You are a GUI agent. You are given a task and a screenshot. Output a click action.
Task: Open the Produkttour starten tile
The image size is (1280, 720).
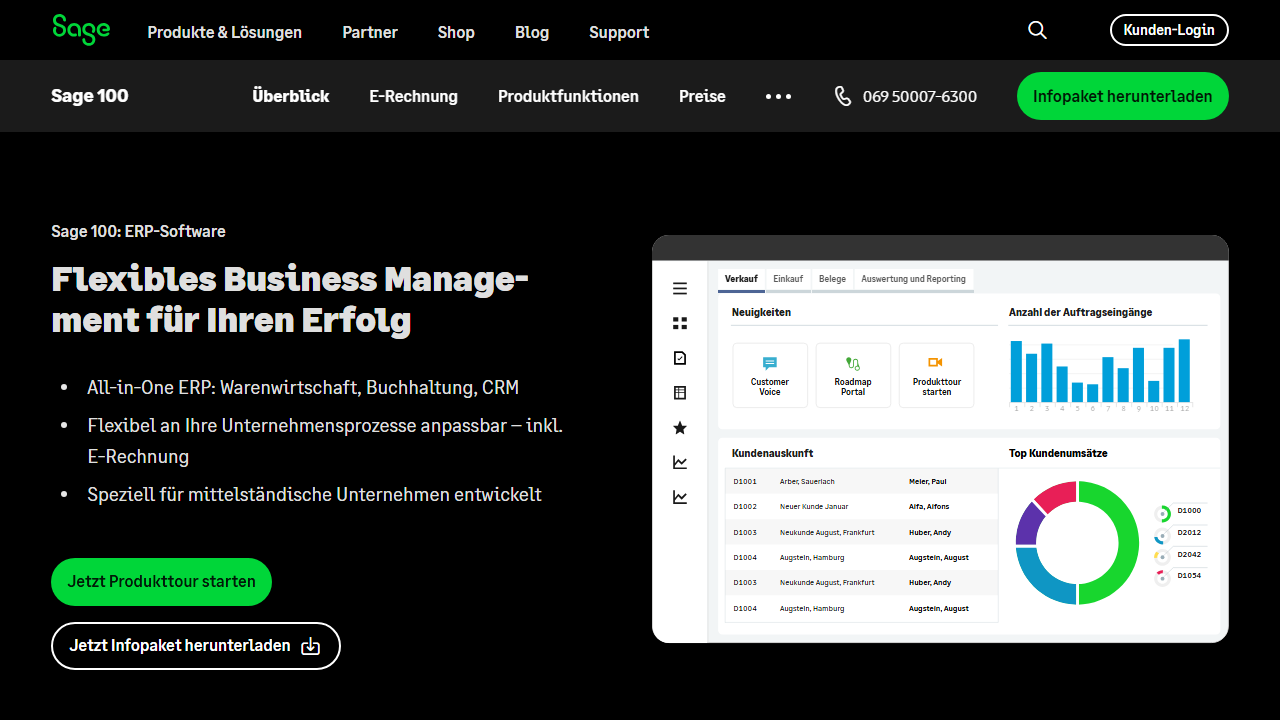pyautogui.click(x=936, y=375)
